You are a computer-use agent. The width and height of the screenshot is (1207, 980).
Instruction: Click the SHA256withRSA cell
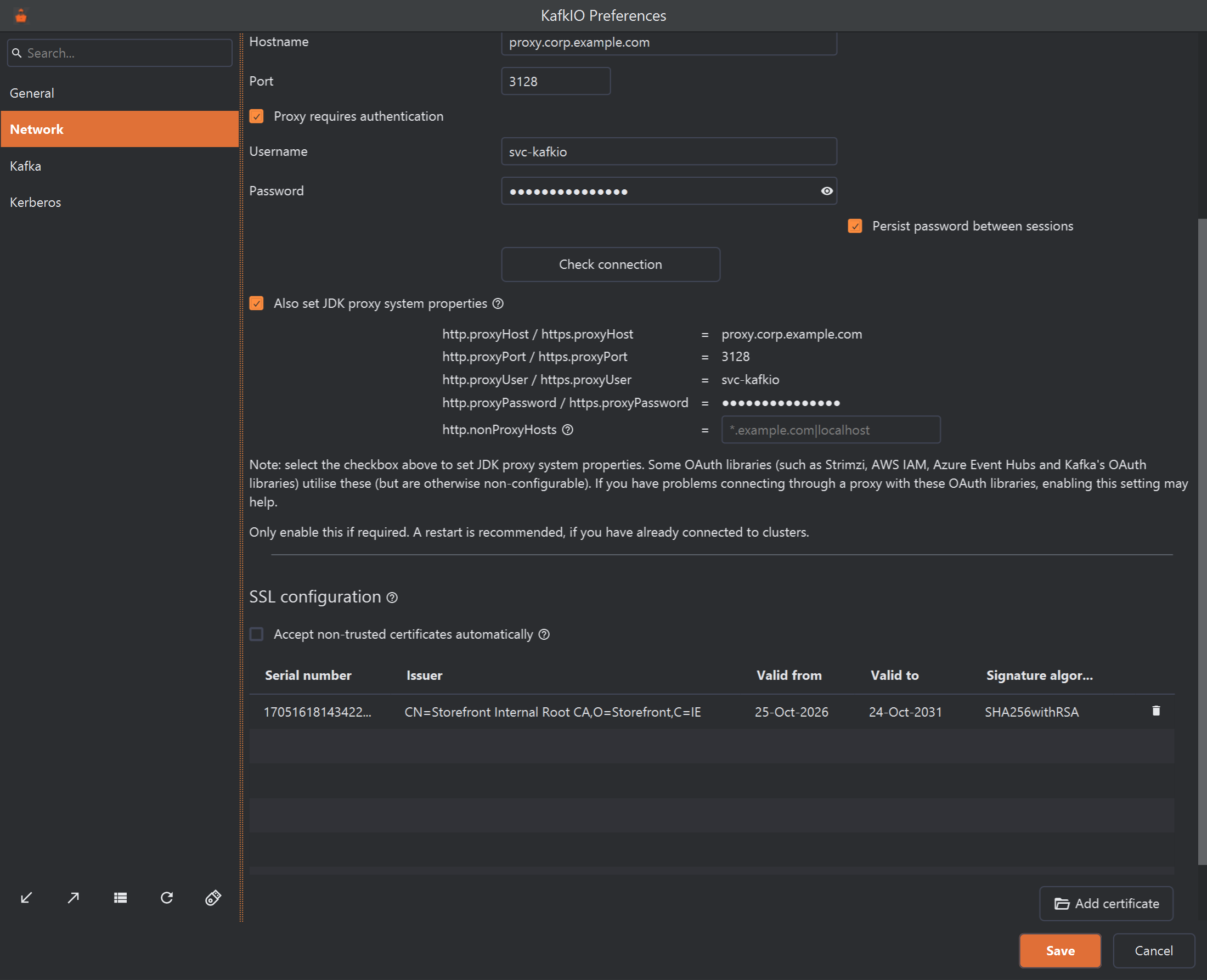click(x=1031, y=712)
